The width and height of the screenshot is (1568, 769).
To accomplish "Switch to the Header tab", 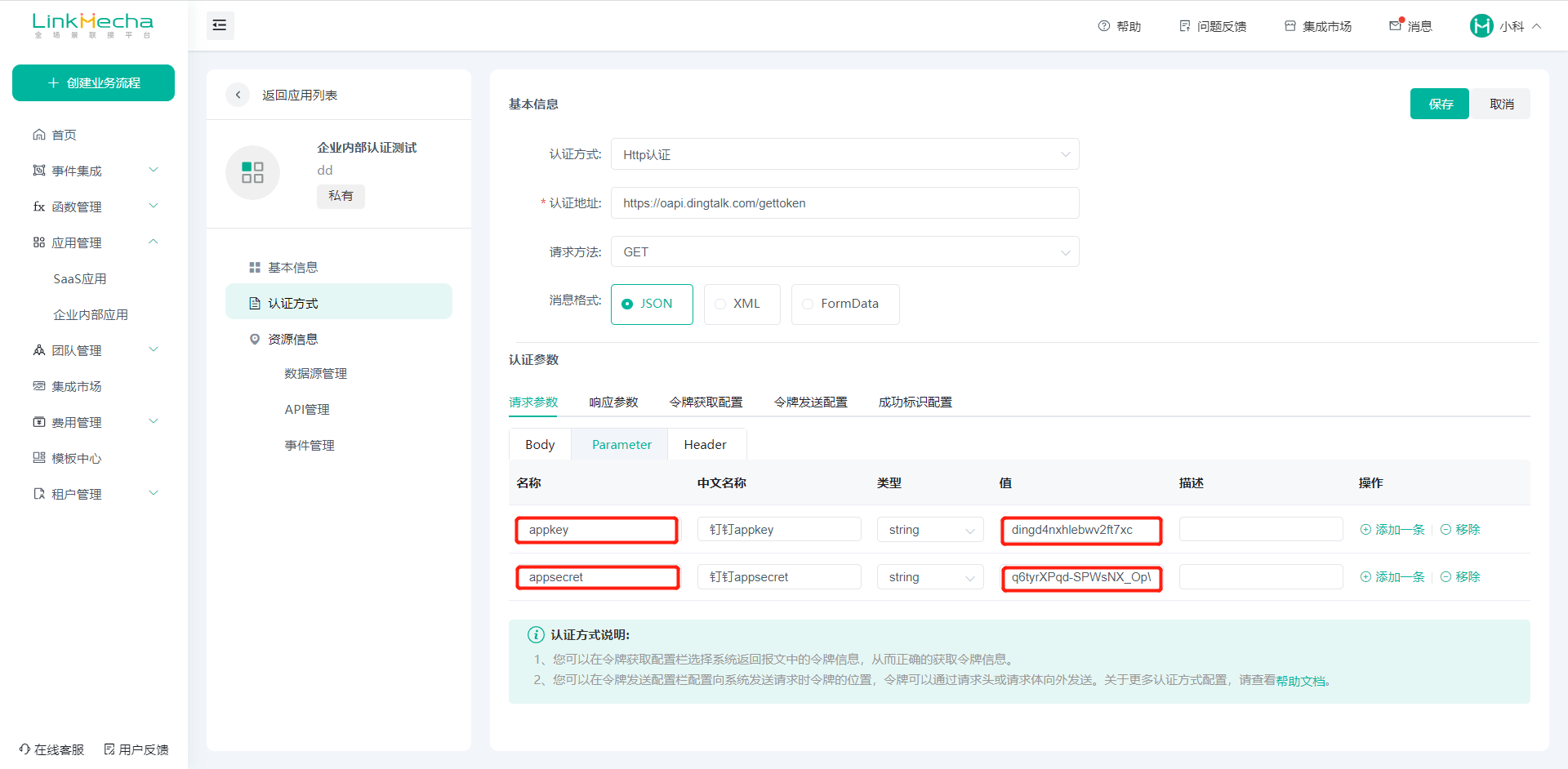I will [x=706, y=444].
